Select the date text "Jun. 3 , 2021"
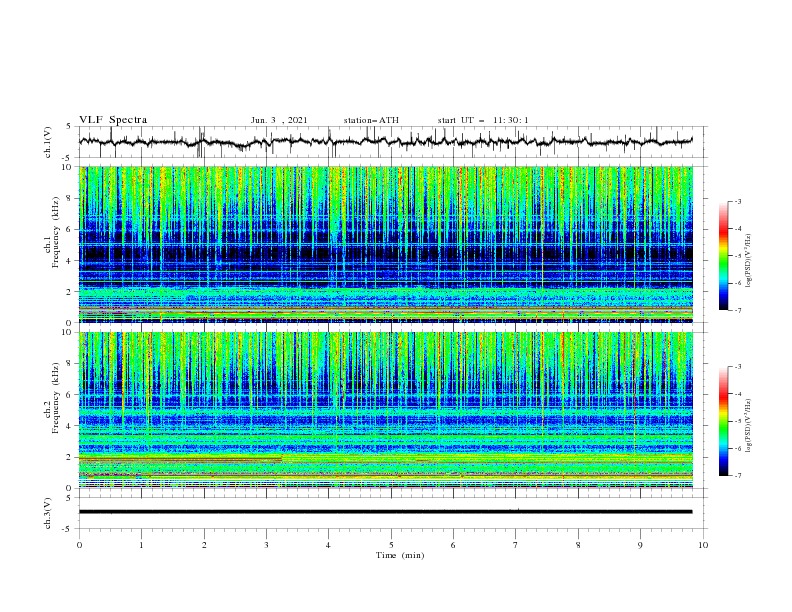 pyautogui.click(x=279, y=120)
